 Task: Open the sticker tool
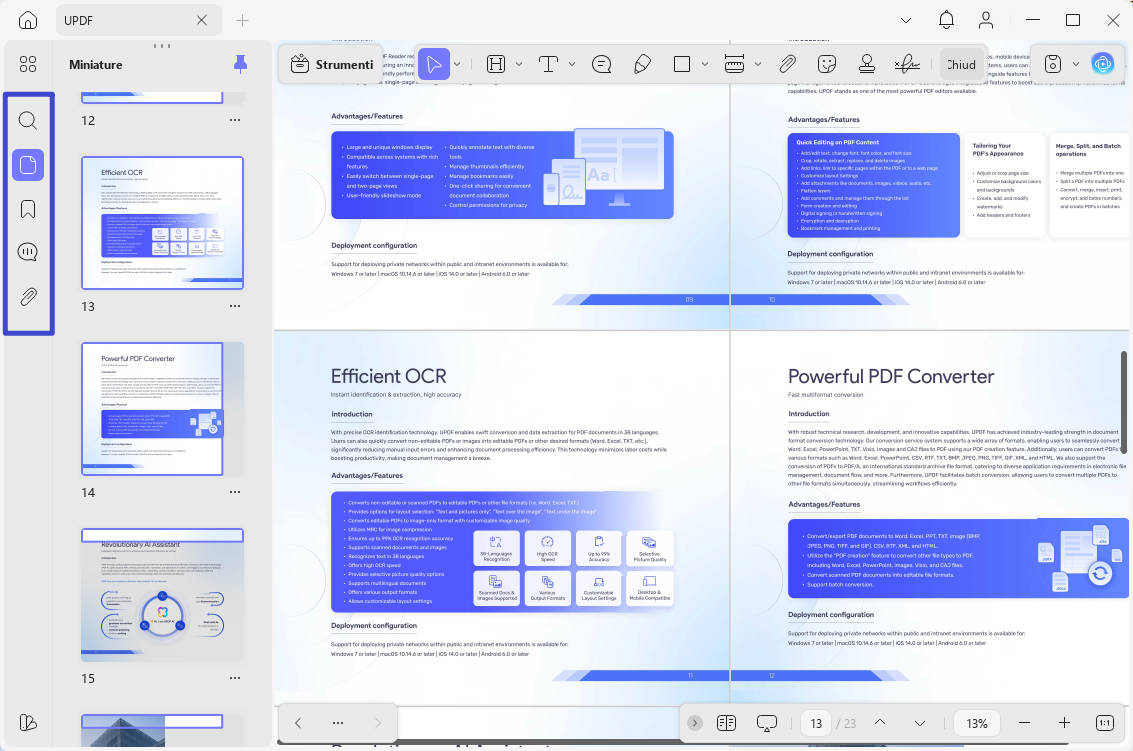tap(827, 64)
